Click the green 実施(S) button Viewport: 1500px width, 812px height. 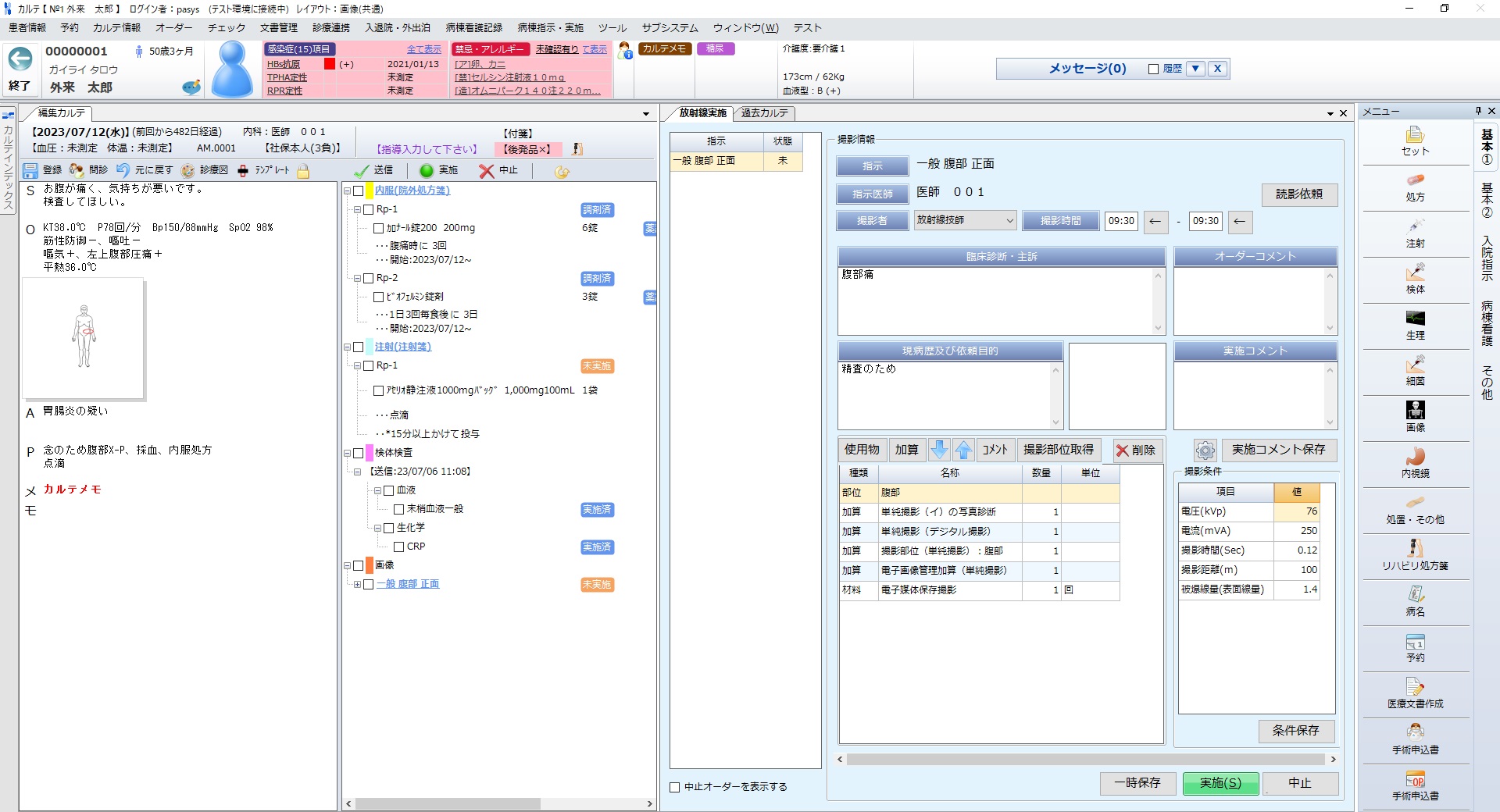tap(1220, 783)
